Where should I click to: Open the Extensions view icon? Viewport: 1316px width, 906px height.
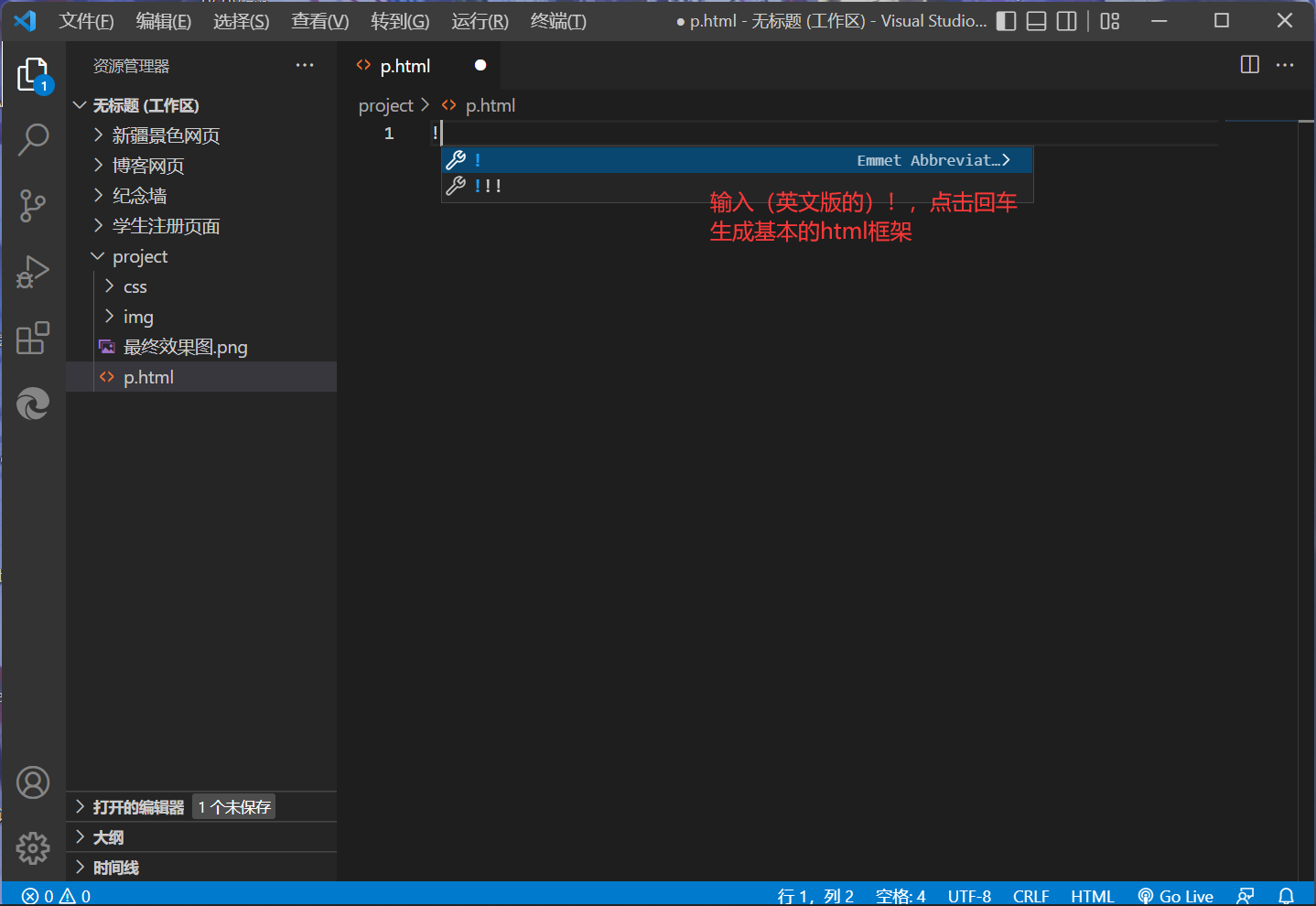click(33, 338)
